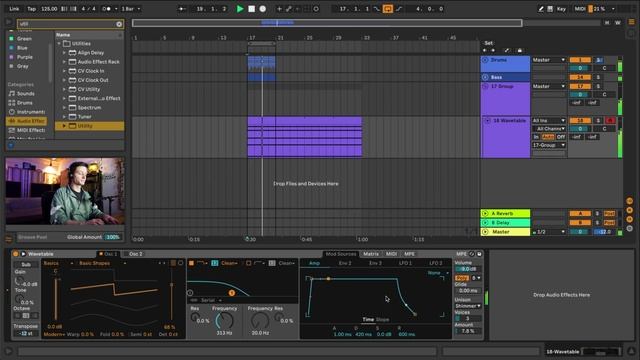
Task: Select the LFO 1 modulation tab
Action: click(x=405, y=263)
